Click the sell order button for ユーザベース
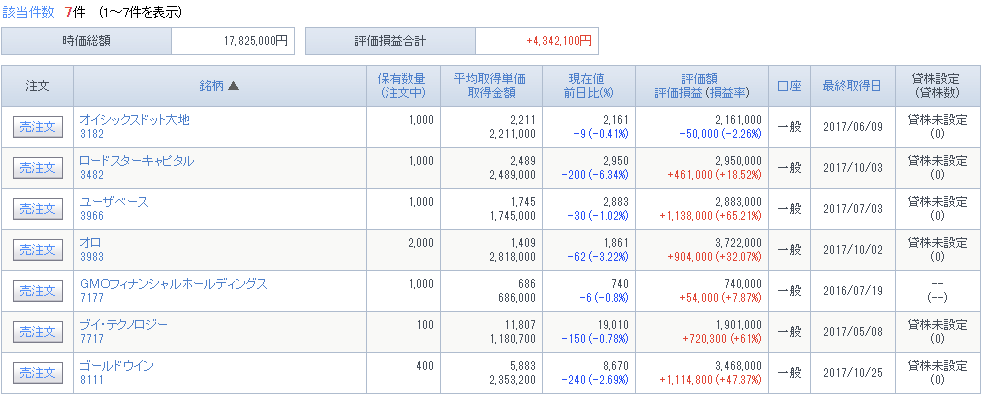Image resolution: width=988 pixels, height=400 pixels. [38, 209]
